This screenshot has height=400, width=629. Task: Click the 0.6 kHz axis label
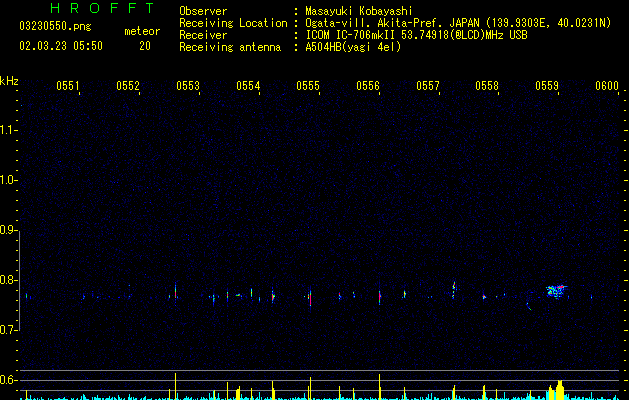coord(8,380)
